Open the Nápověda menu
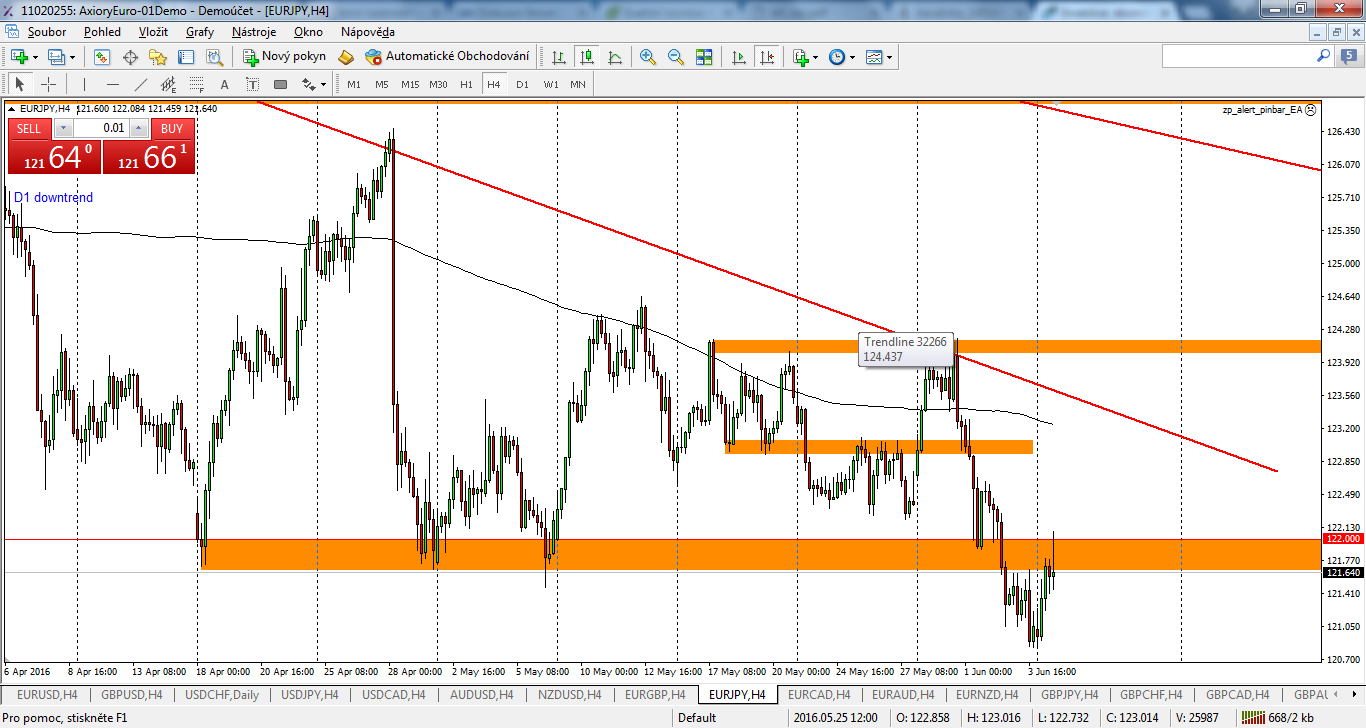This screenshot has height=728, width=1366. pyautogui.click(x=367, y=32)
